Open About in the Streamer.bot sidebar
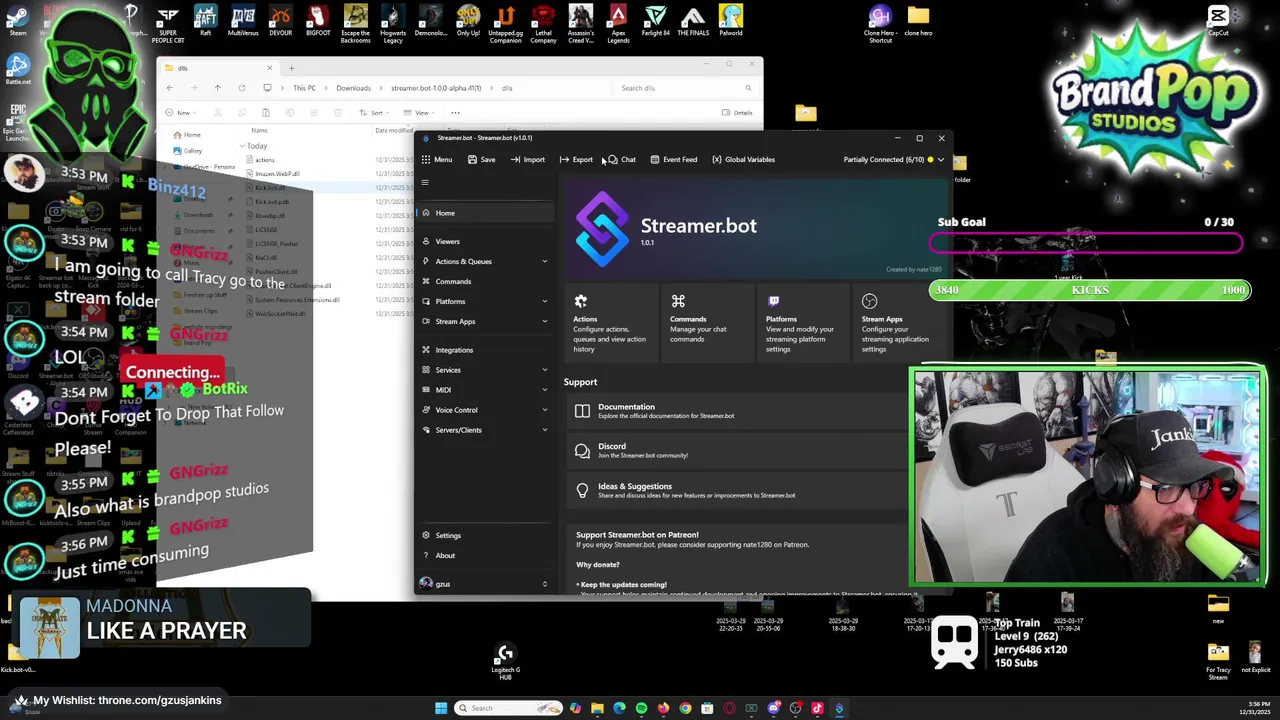Viewport: 1280px width, 720px height. click(x=487, y=555)
